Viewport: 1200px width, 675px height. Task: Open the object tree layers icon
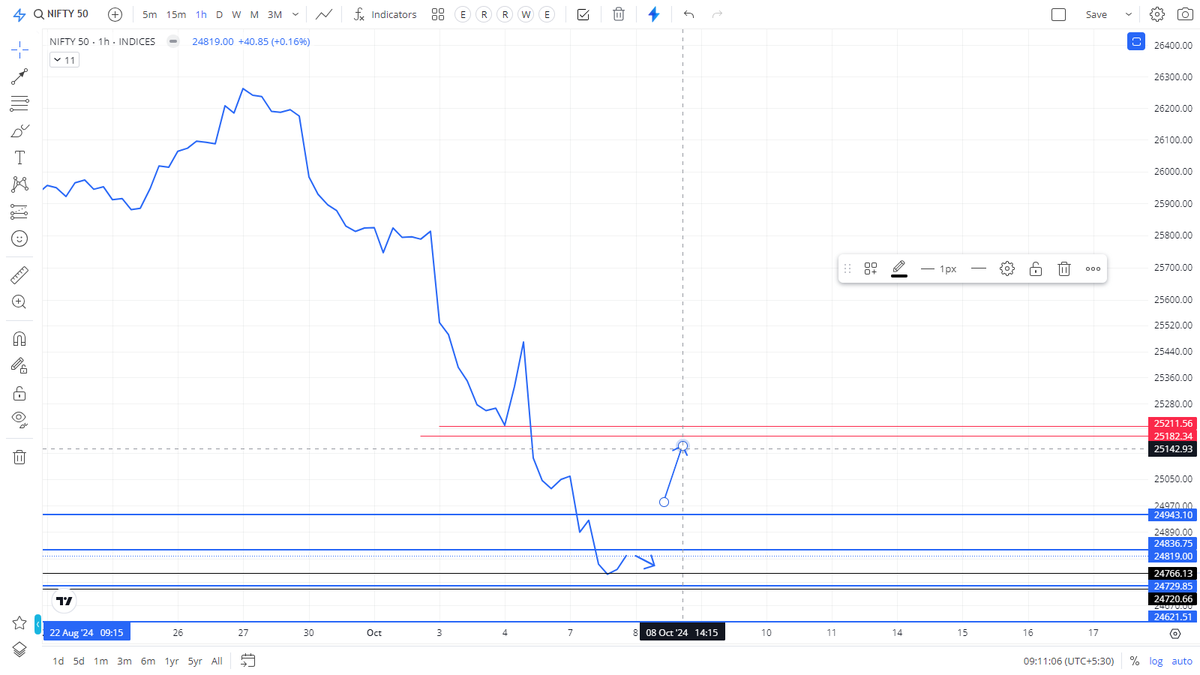(19, 649)
